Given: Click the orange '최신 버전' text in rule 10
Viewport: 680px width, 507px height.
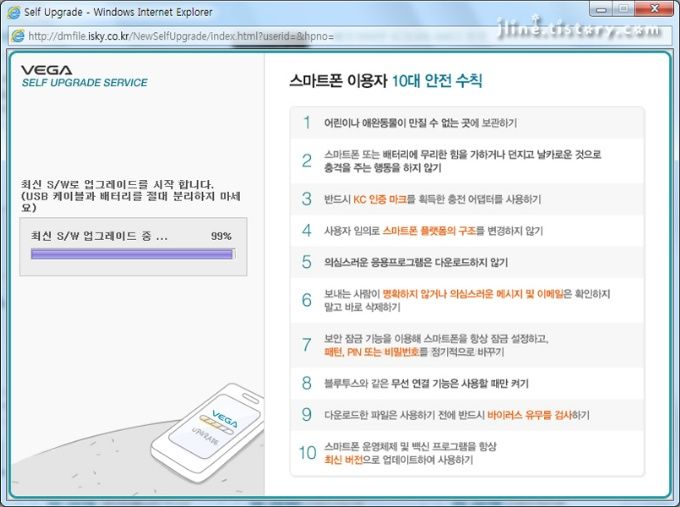Looking at the screenshot, I should tap(343, 460).
